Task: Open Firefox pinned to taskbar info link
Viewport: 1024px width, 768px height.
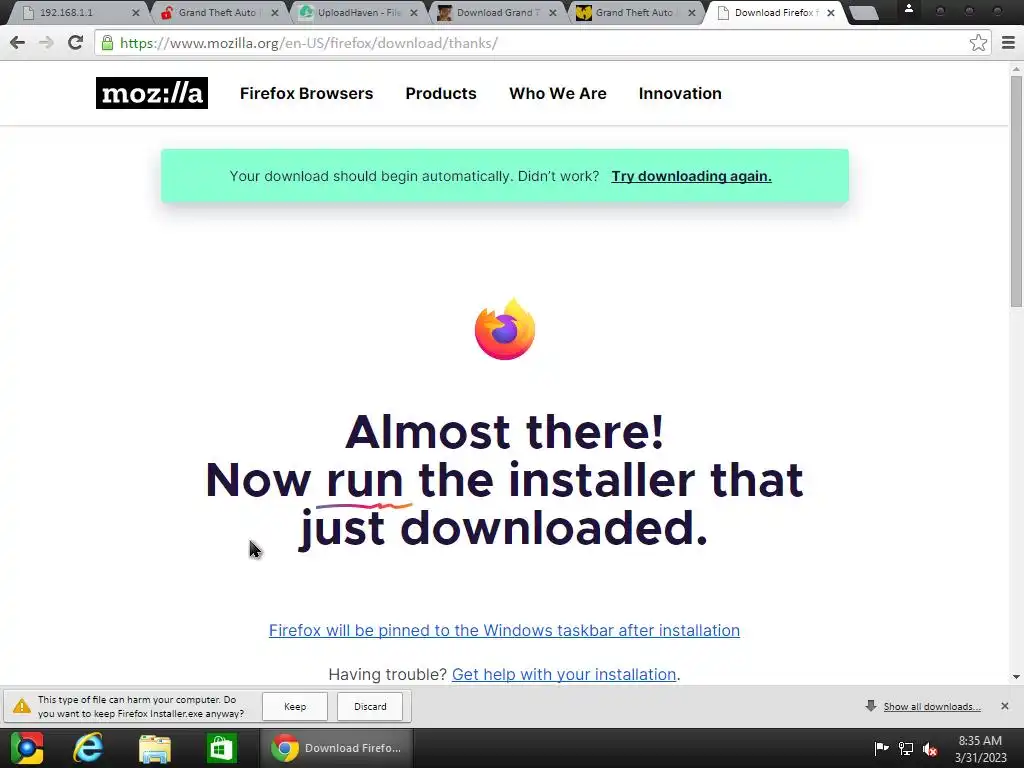Action: coord(504,630)
